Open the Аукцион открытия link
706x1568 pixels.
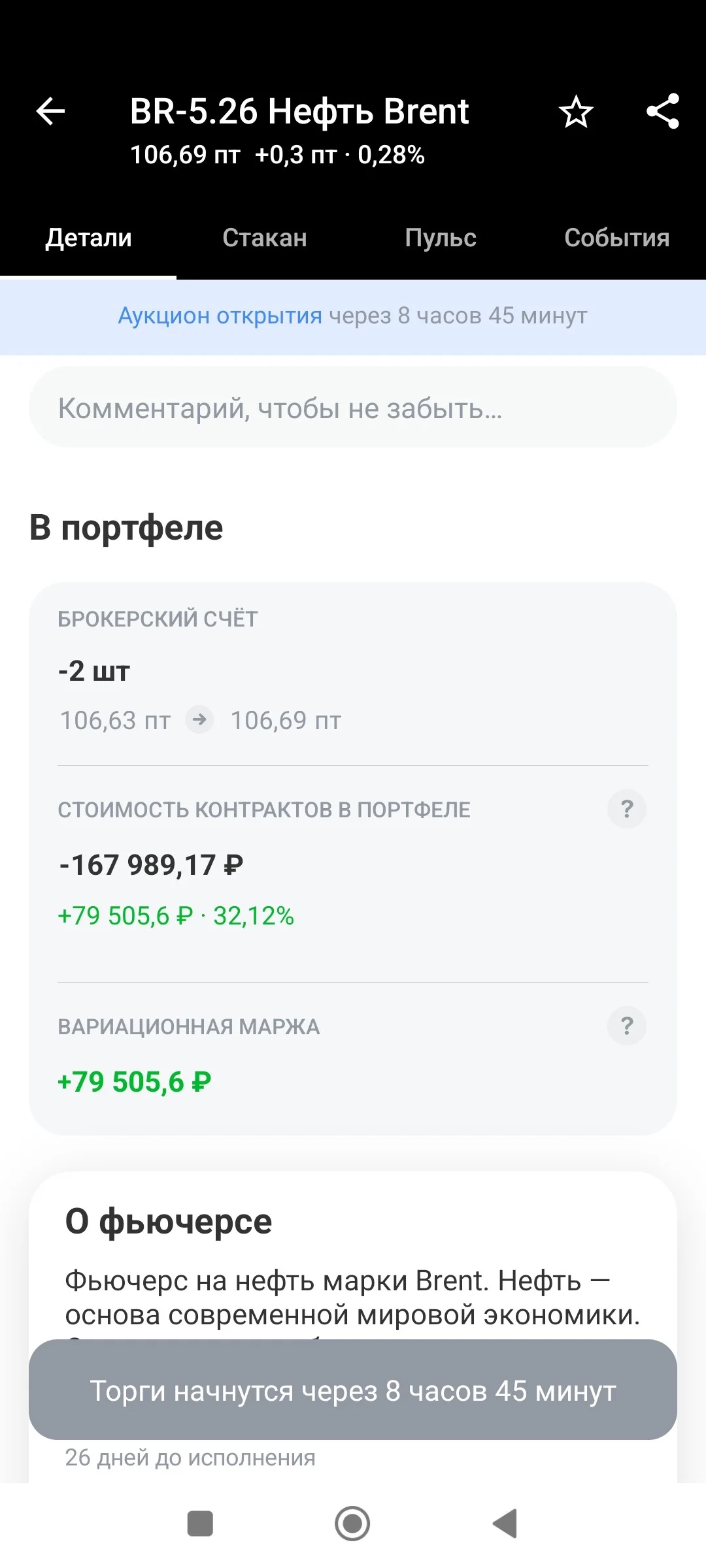[x=220, y=316]
